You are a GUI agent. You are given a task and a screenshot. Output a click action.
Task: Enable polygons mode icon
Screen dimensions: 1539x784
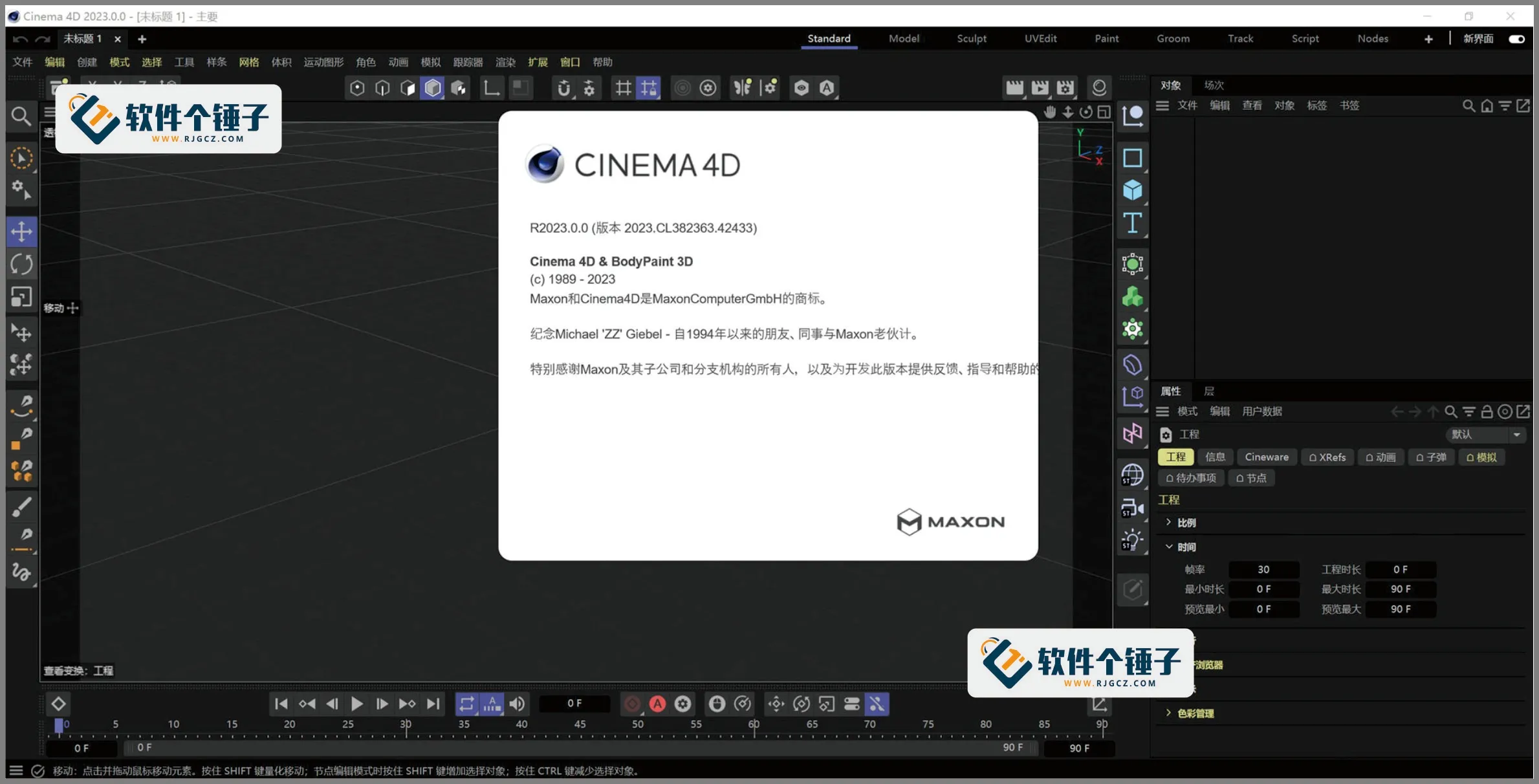408,87
